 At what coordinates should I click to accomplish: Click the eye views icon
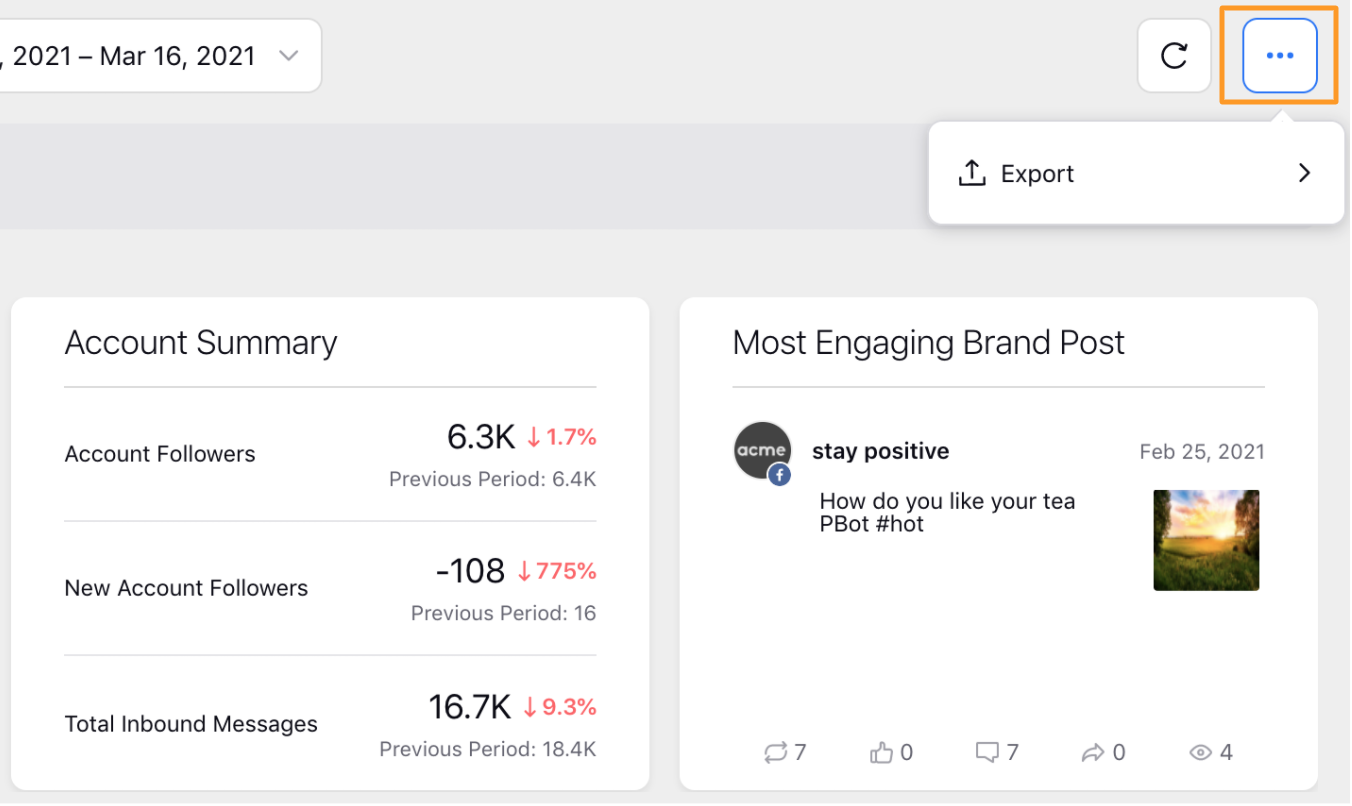pos(1200,753)
